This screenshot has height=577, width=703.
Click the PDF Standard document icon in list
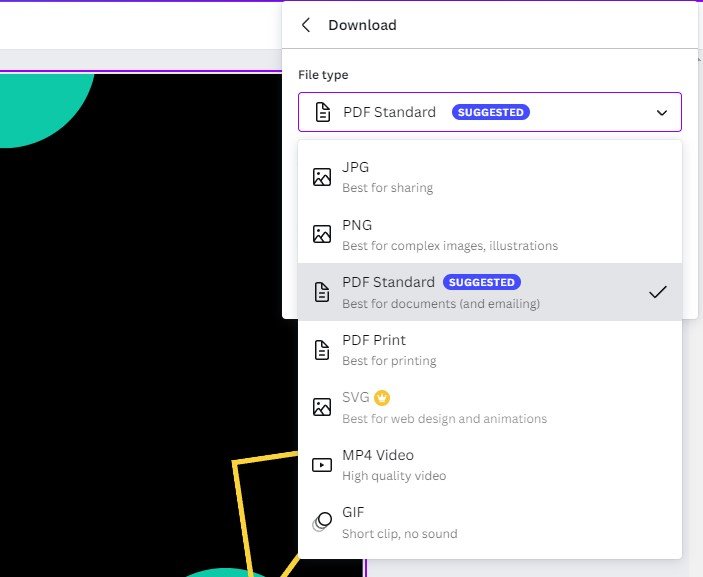[322, 292]
